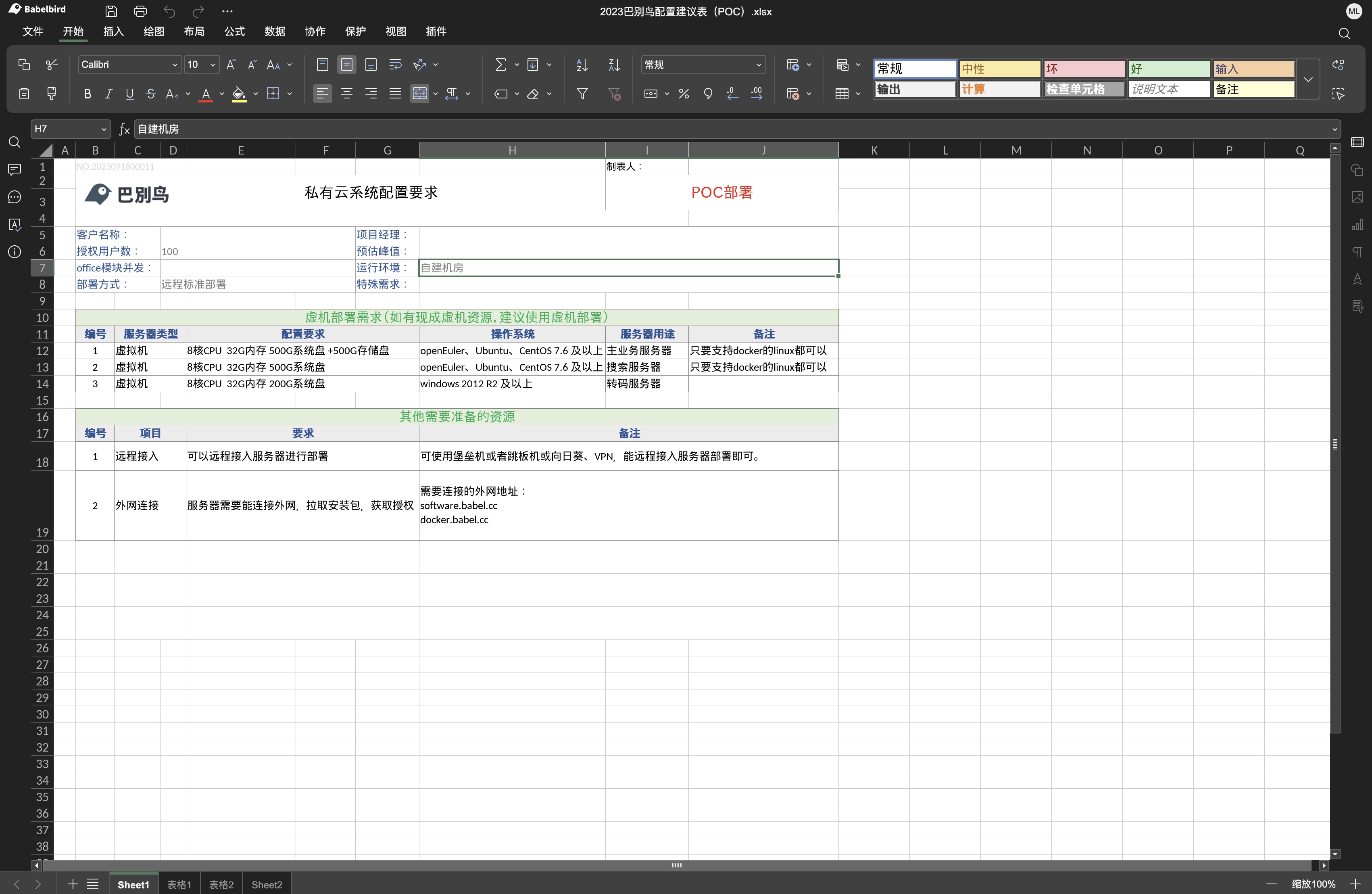The height and width of the screenshot is (894, 1372).
Task: Select the corner select-all triangle
Action: coord(46,150)
